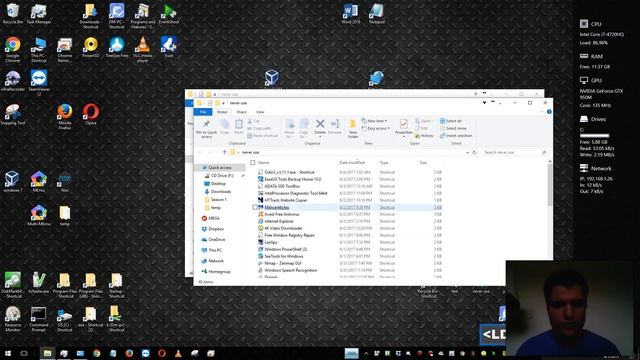Open the Nox desktop shortcut
The image size is (640, 360).
[64, 182]
